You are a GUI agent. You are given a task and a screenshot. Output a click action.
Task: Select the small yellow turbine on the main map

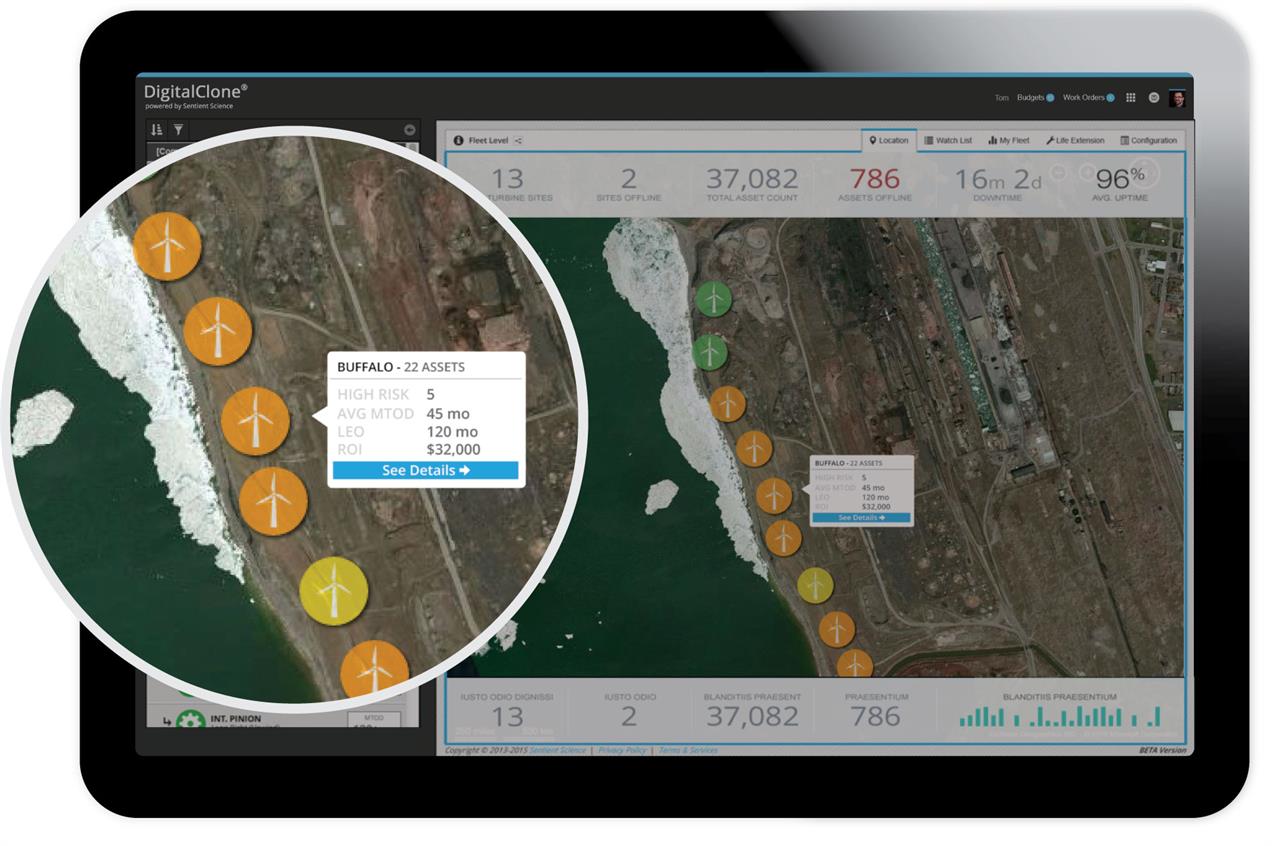pyautogui.click(x=816, y=586)
